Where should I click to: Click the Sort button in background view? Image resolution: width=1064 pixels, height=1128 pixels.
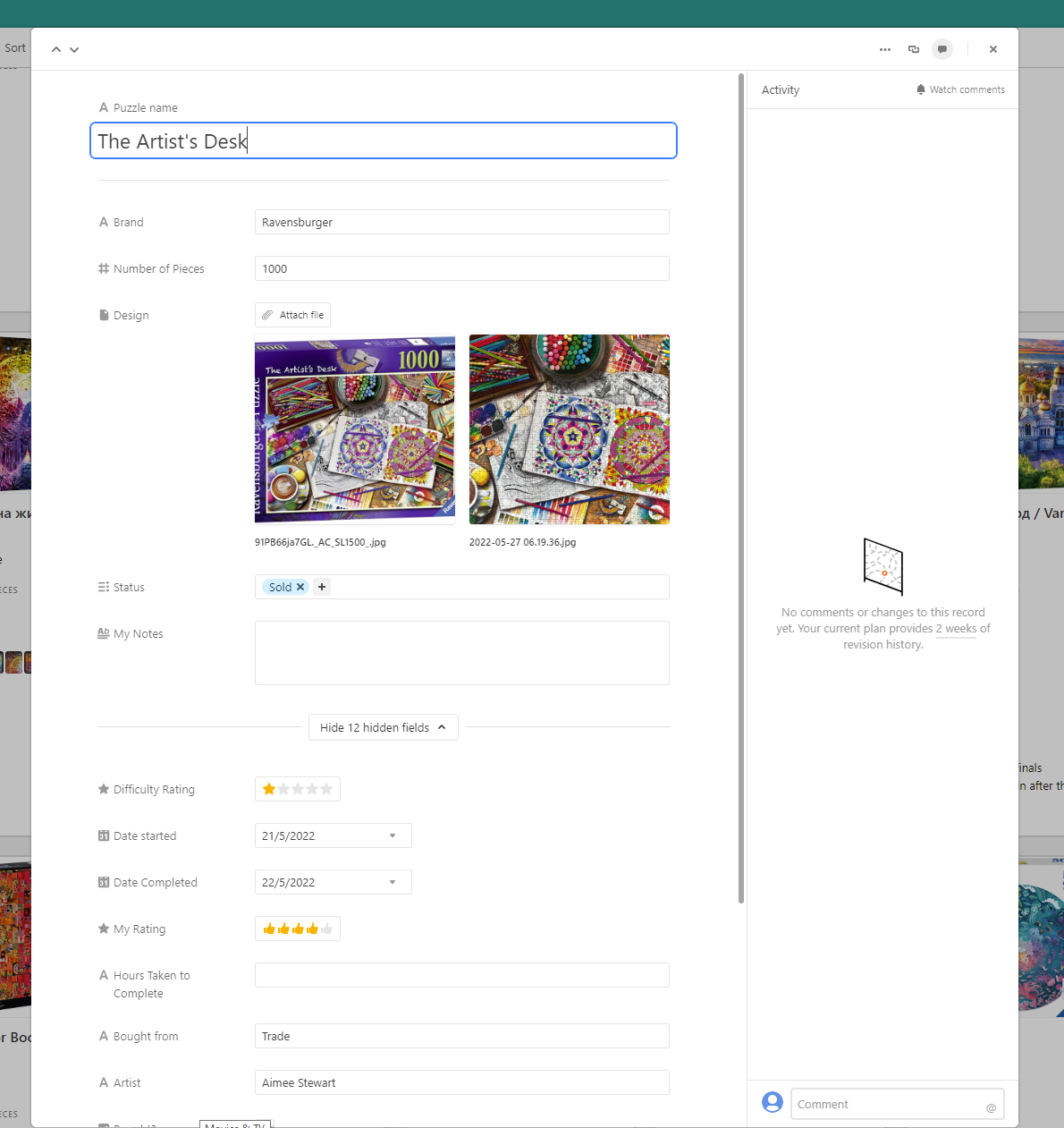(15, 48)
